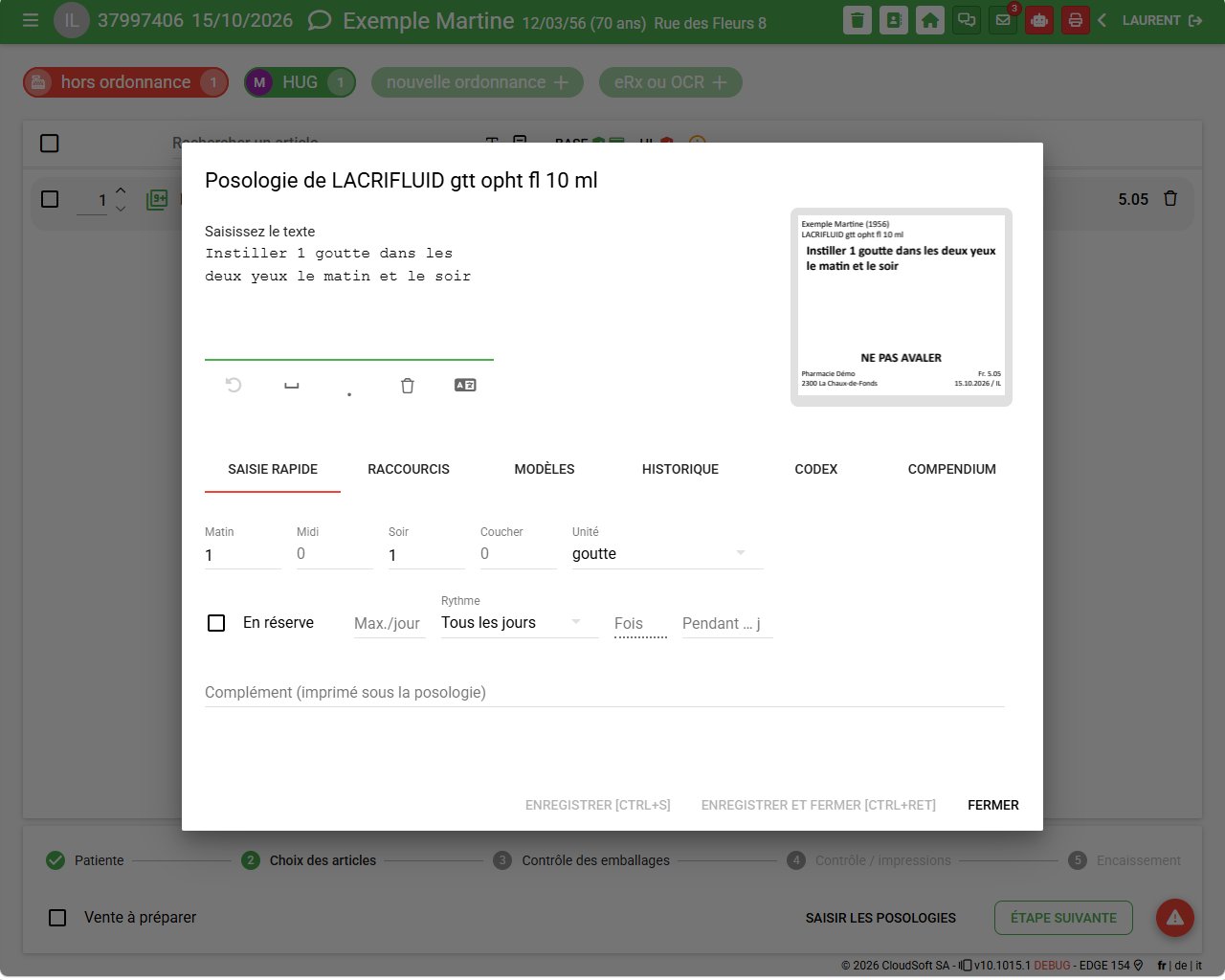Image resolution: width=1225 pixels, height=980 pixels.
Task: Click the undo icon below the posology text
Action: pos(234,385)
